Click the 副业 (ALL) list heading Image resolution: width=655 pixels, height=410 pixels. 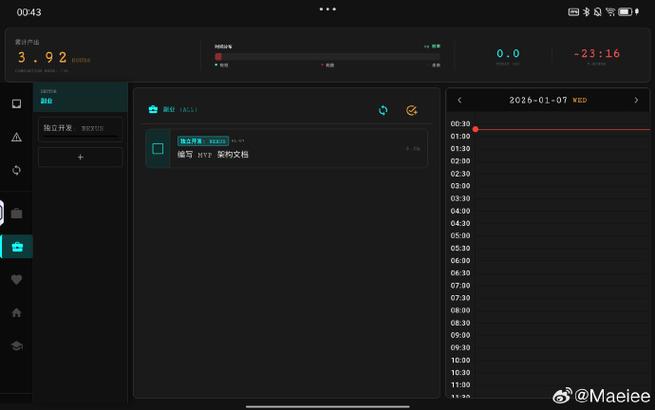180,110
